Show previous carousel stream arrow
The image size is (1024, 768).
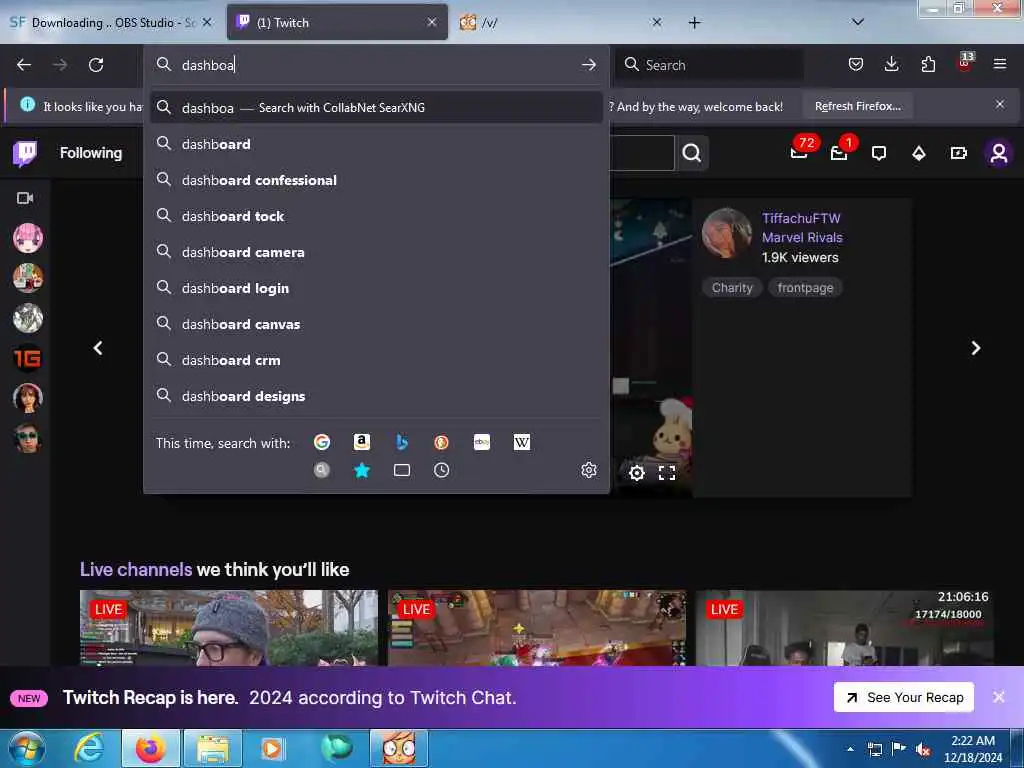98,348
